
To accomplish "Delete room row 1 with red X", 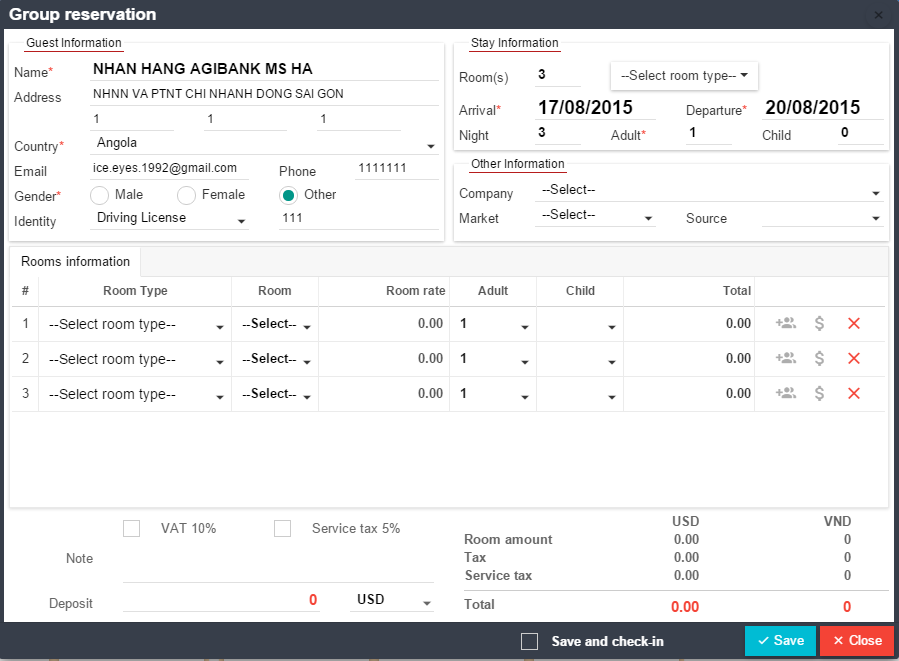I will (854, 324).
